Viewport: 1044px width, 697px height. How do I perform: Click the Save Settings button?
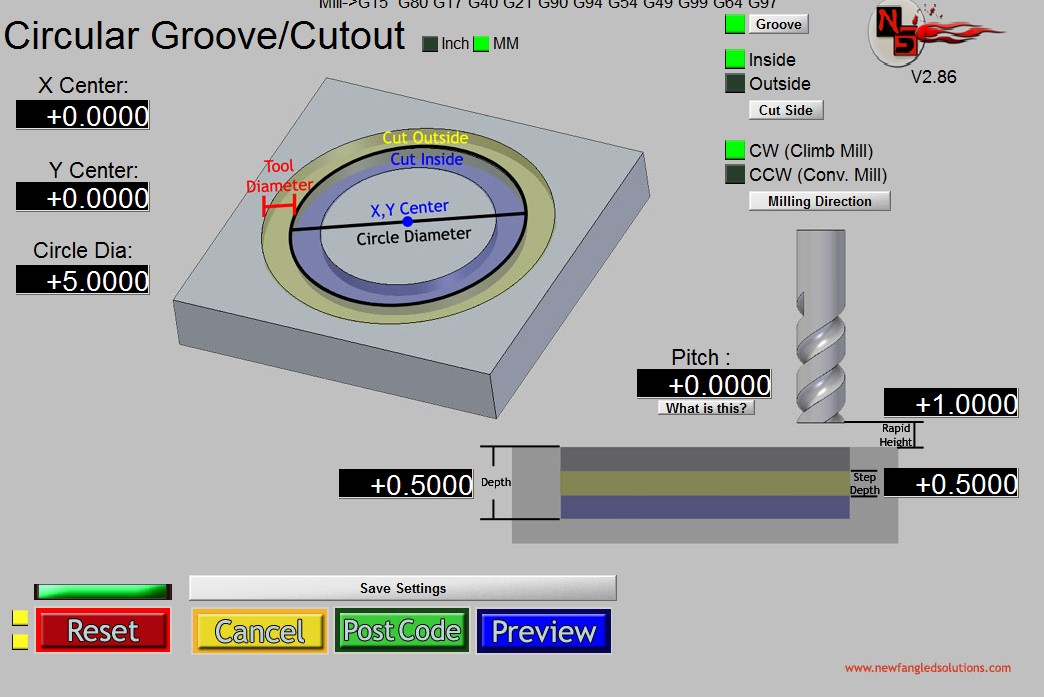tap(402, 588)
